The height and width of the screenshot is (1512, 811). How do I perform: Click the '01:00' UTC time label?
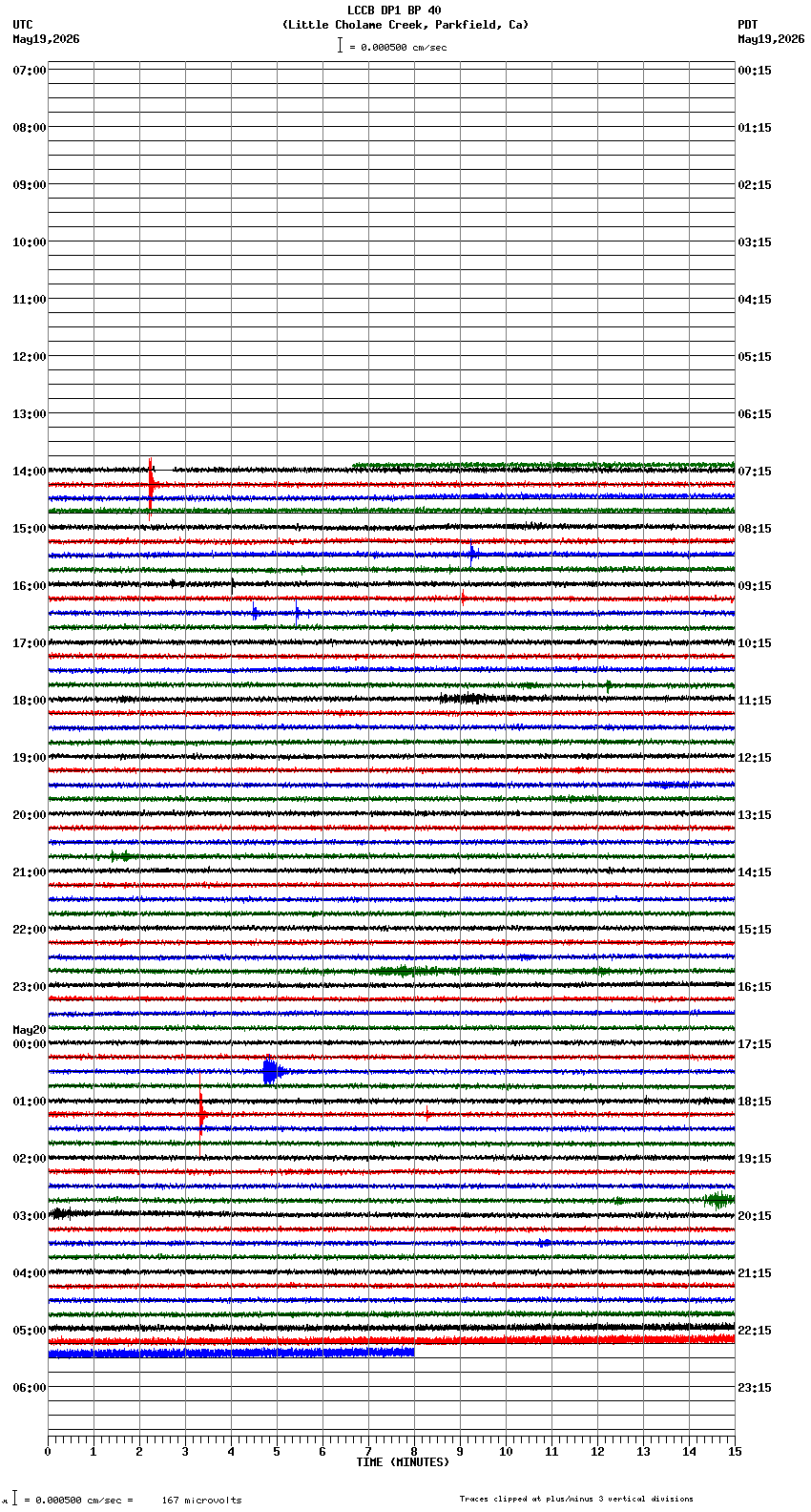tap(30, 1102)
